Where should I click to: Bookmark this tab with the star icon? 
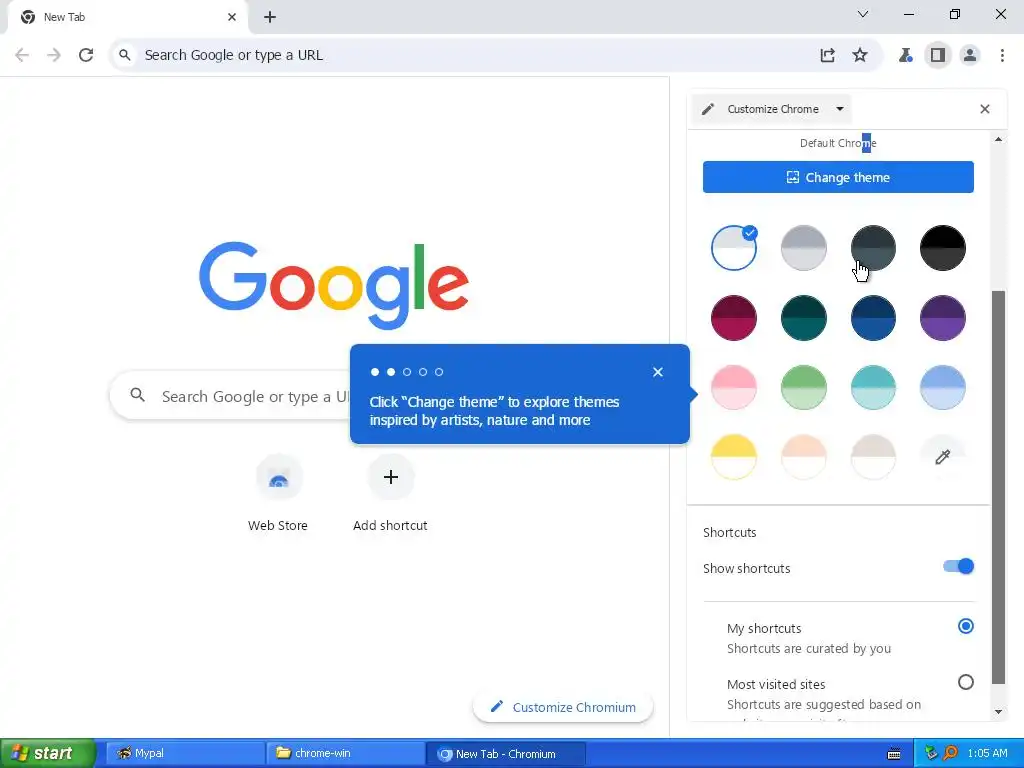(x=860, y=55)
